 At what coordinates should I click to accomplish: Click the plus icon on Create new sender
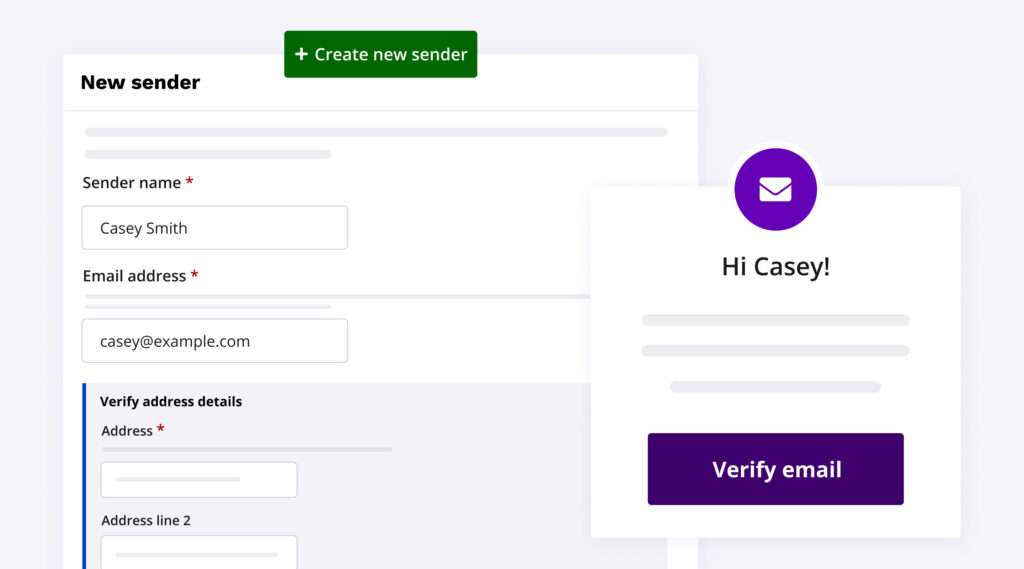301,54
